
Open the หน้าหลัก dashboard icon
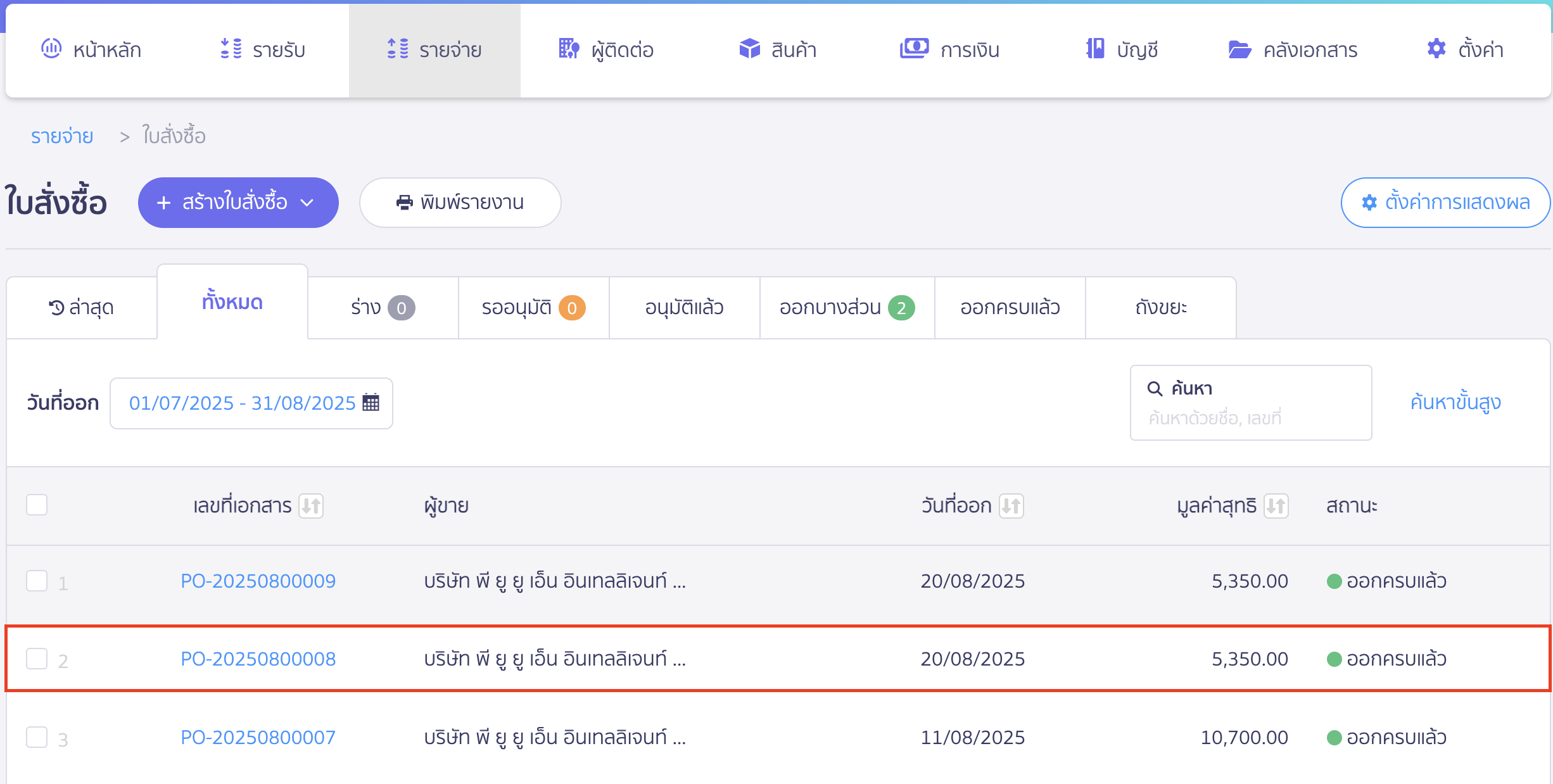pos(51,48)
